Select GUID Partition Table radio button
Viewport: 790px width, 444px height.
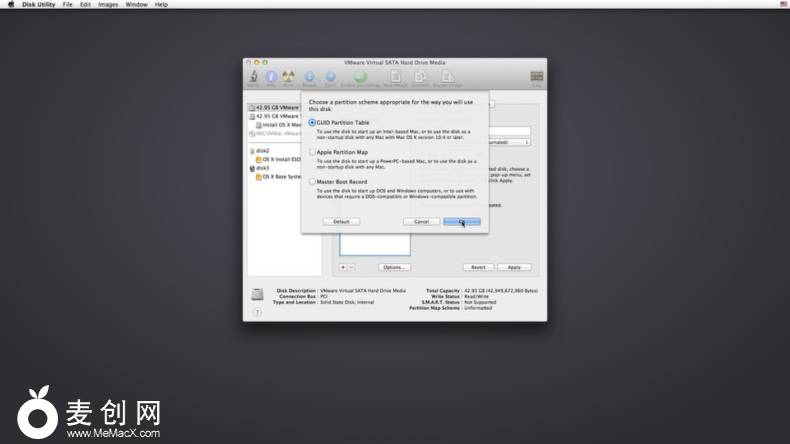pos(313,122)
